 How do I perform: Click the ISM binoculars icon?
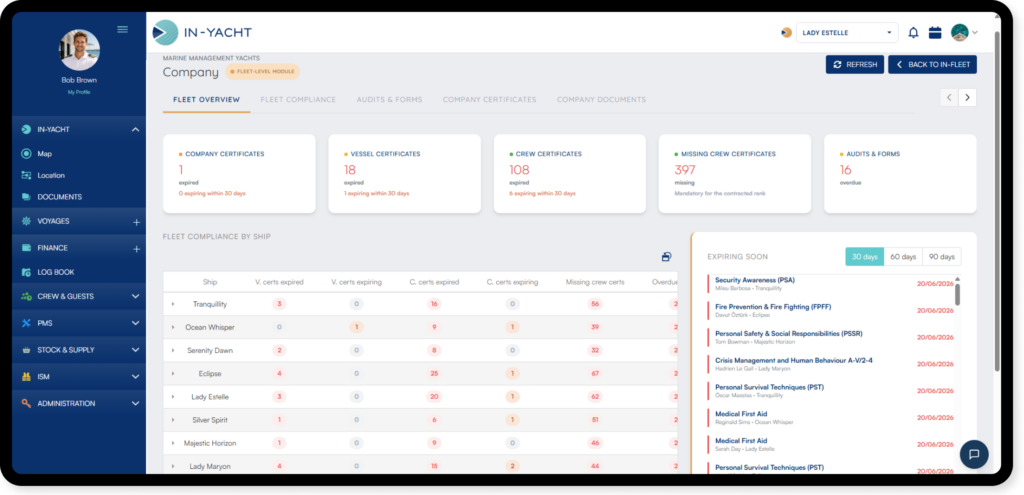26,377
